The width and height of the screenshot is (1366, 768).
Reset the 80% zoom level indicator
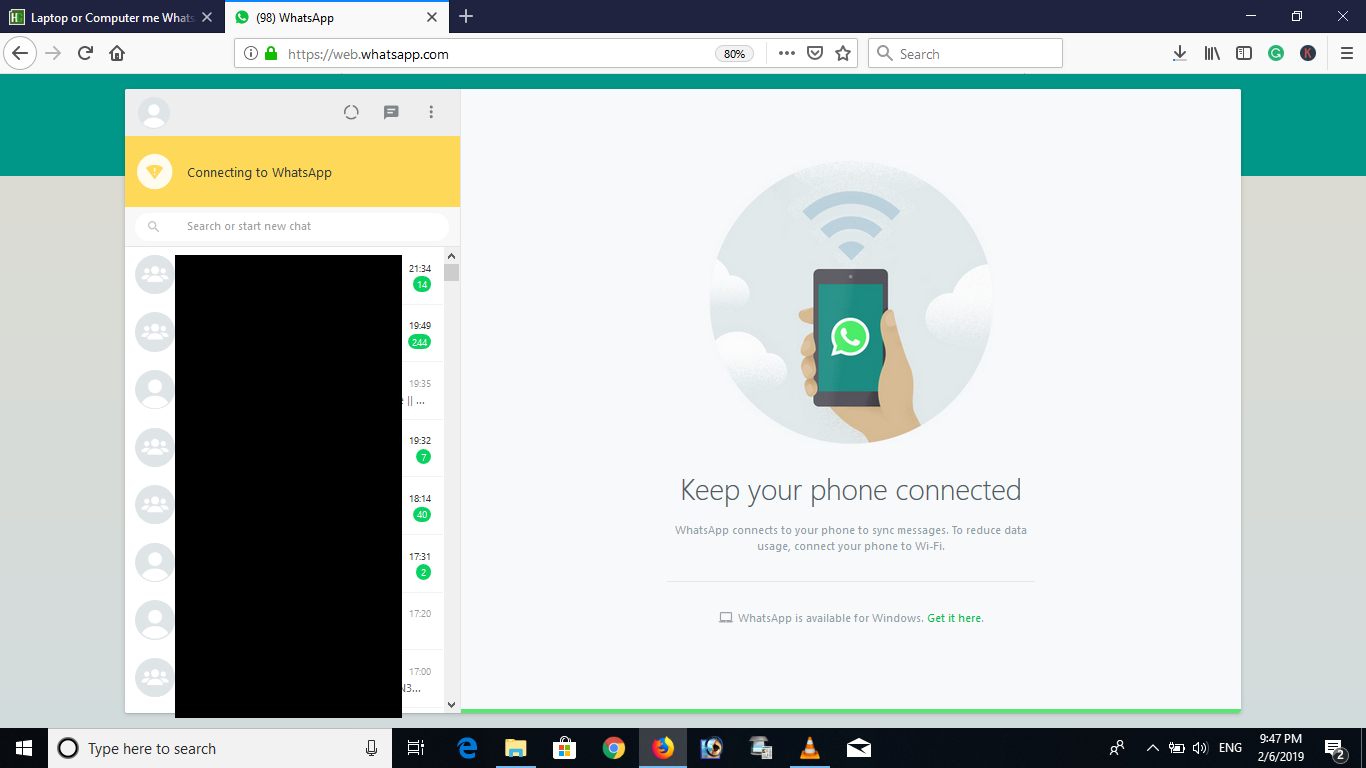pos(734,54)
